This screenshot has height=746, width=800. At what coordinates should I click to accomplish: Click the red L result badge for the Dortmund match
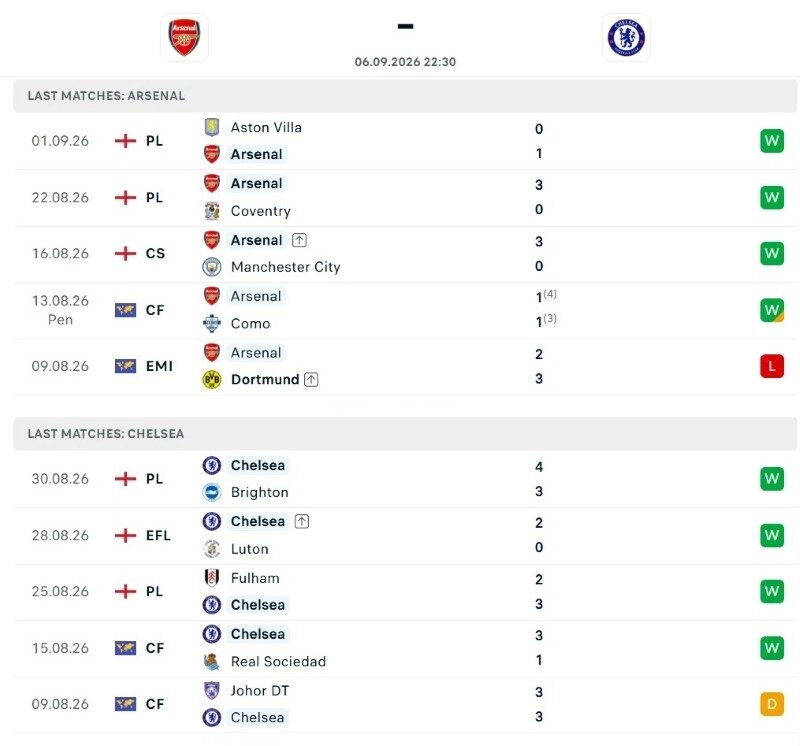[771, 366]
